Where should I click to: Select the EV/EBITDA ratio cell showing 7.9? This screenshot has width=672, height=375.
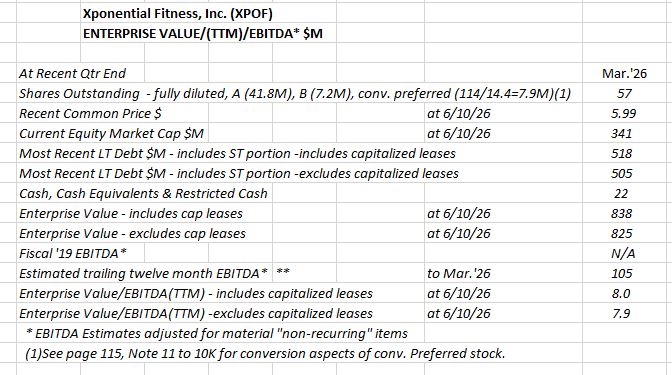tap(621, 314)
